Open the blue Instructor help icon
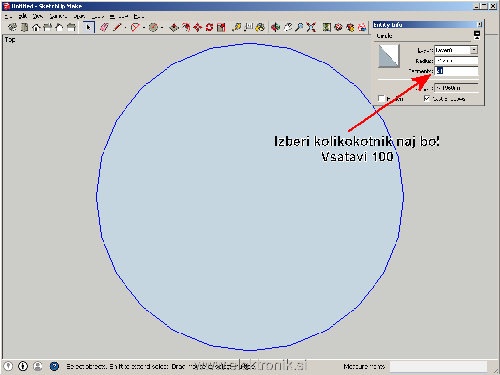500x375 pixels. point(54,366)
